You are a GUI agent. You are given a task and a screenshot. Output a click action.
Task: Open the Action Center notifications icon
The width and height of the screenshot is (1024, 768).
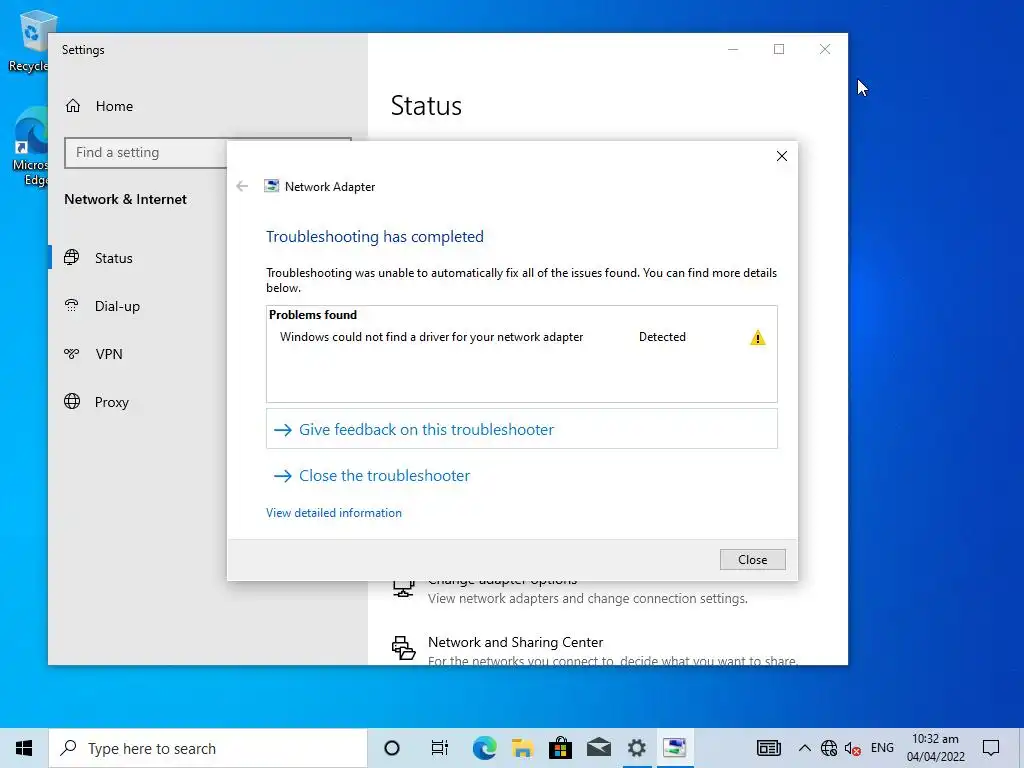tap(991, 748)
